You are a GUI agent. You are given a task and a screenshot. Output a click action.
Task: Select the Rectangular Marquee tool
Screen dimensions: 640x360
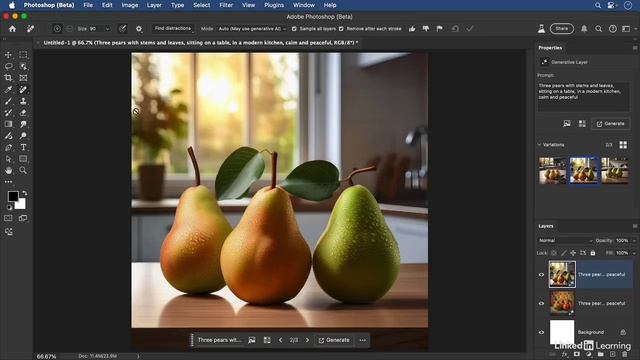23,55
